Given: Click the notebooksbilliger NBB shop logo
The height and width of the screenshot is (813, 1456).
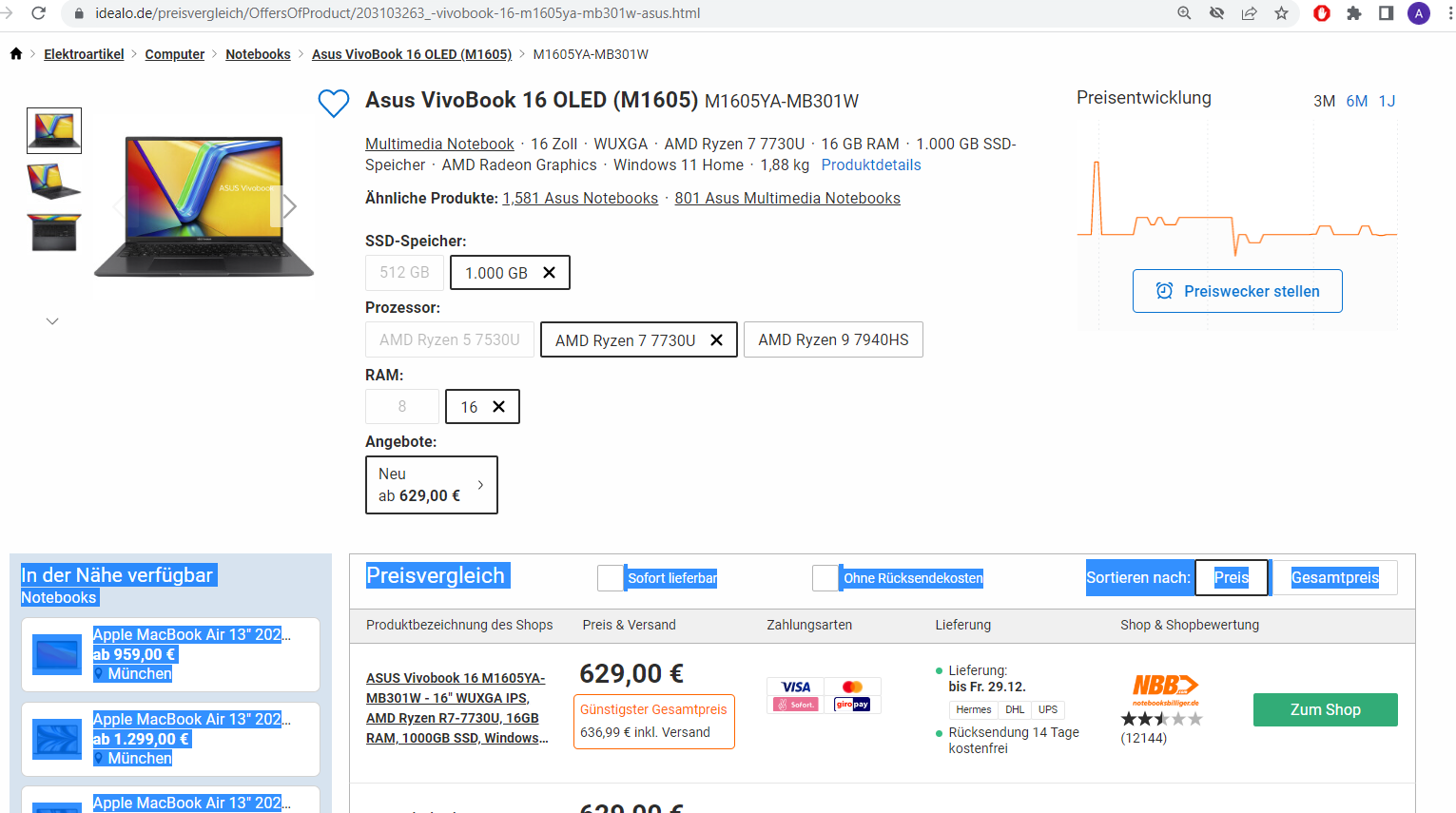Looking at the screenshot, I should pos(1165,690).
